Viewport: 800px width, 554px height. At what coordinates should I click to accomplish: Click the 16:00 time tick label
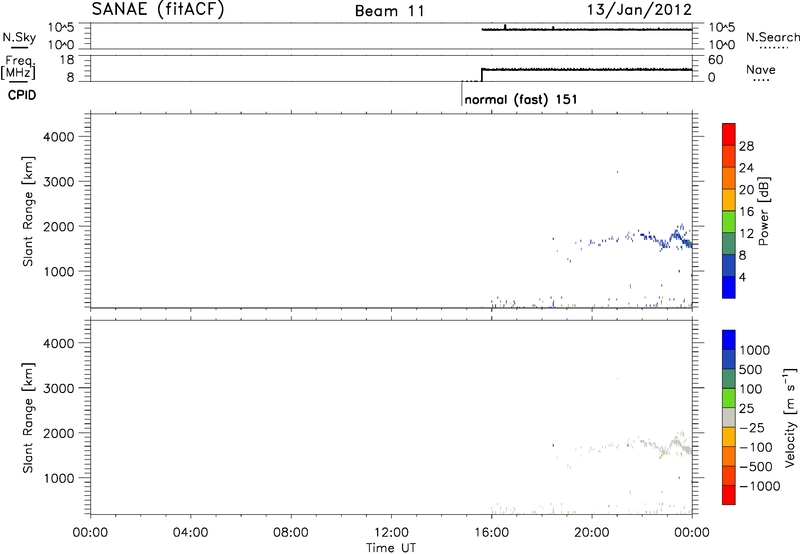pos(491,533)
